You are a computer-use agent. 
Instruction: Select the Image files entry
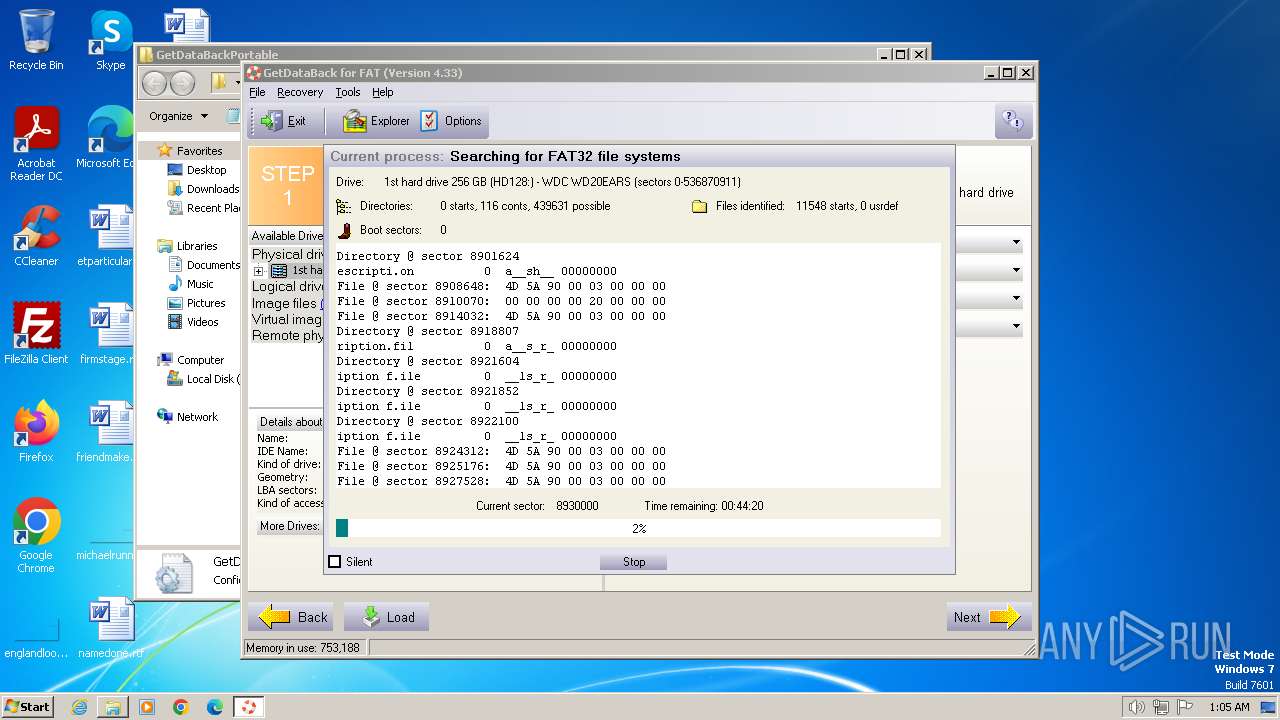tap(286, 303)
